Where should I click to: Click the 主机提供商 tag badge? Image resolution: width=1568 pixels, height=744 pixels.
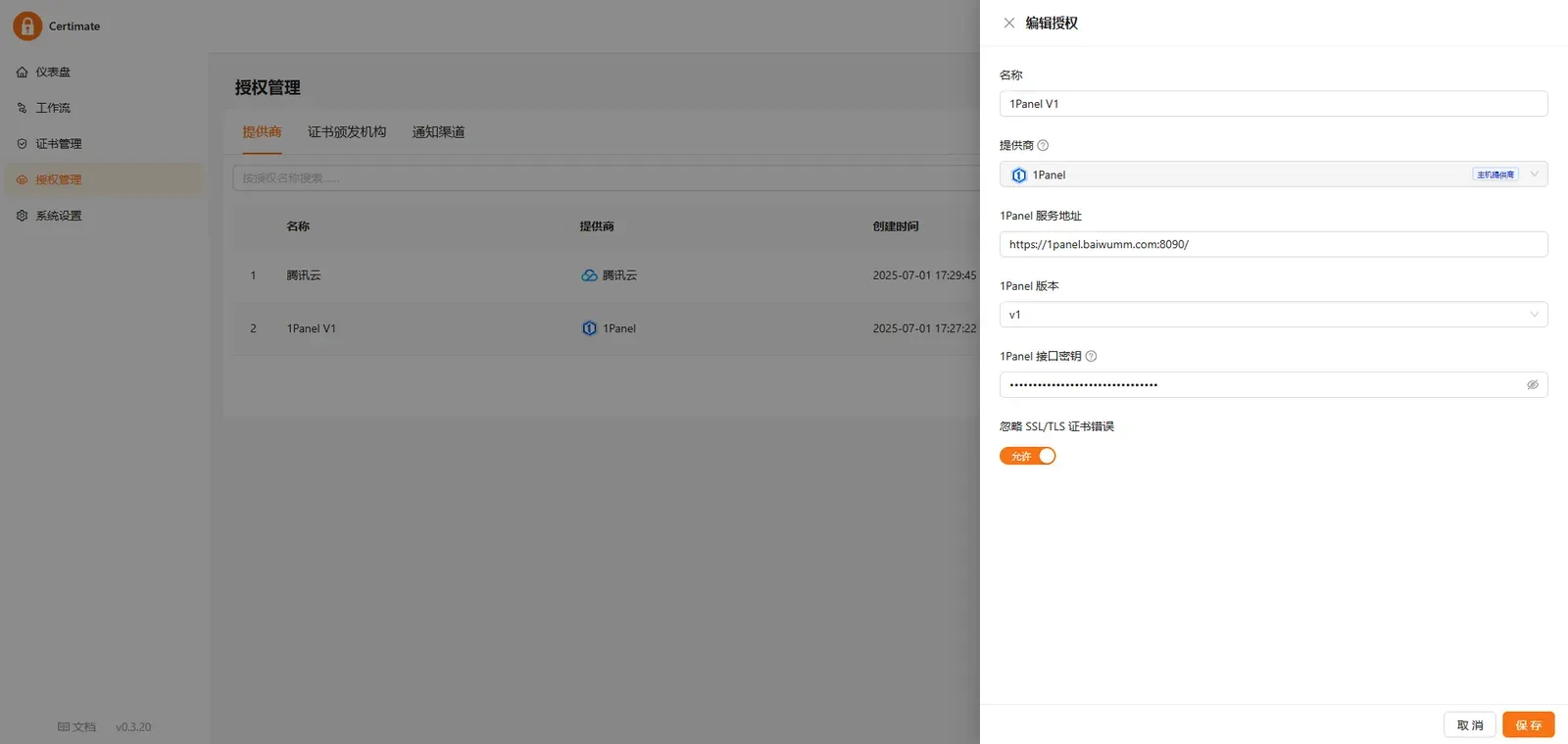coord(1495,174)
